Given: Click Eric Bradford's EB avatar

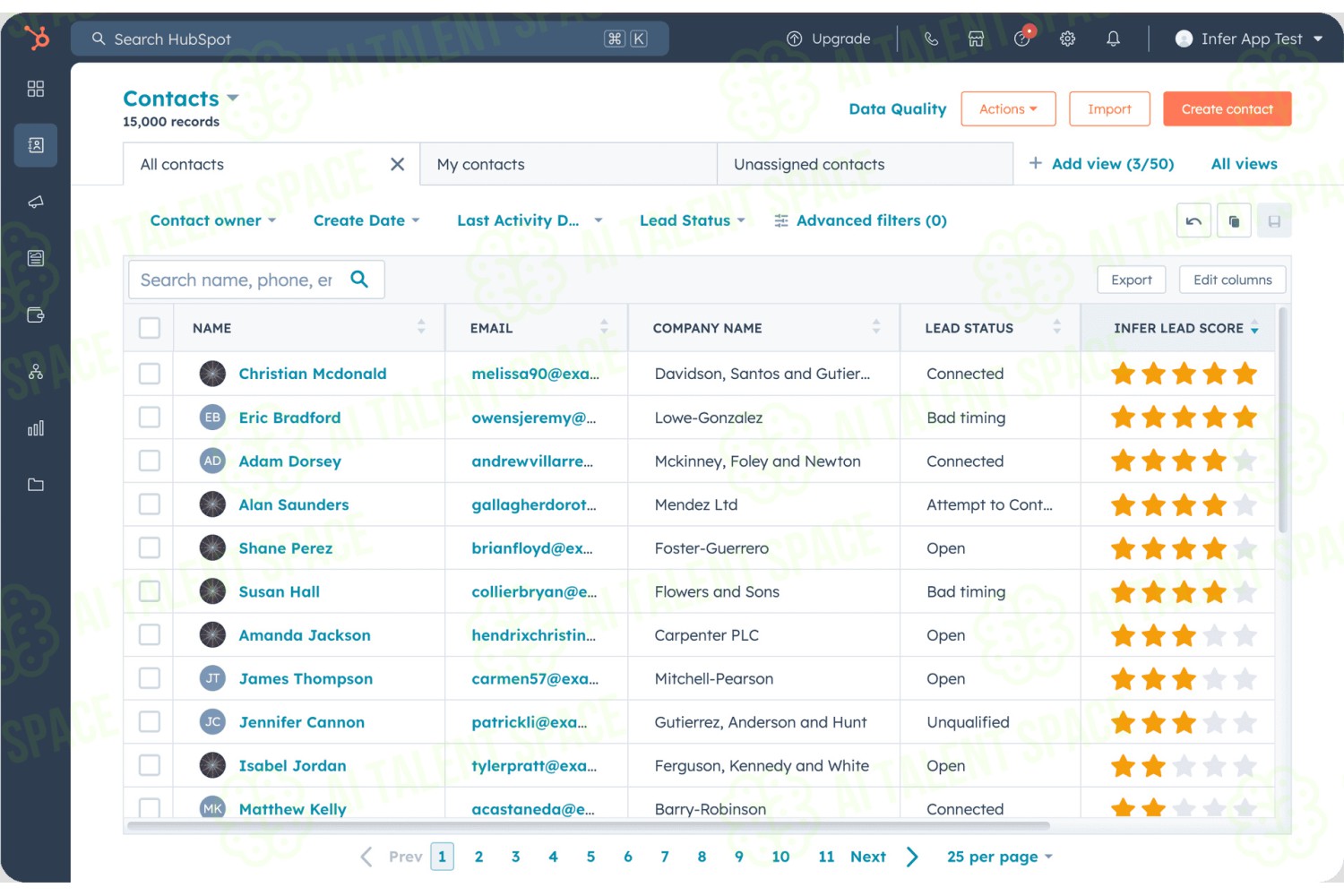Looking at the screenshot, I should point(212,418).
